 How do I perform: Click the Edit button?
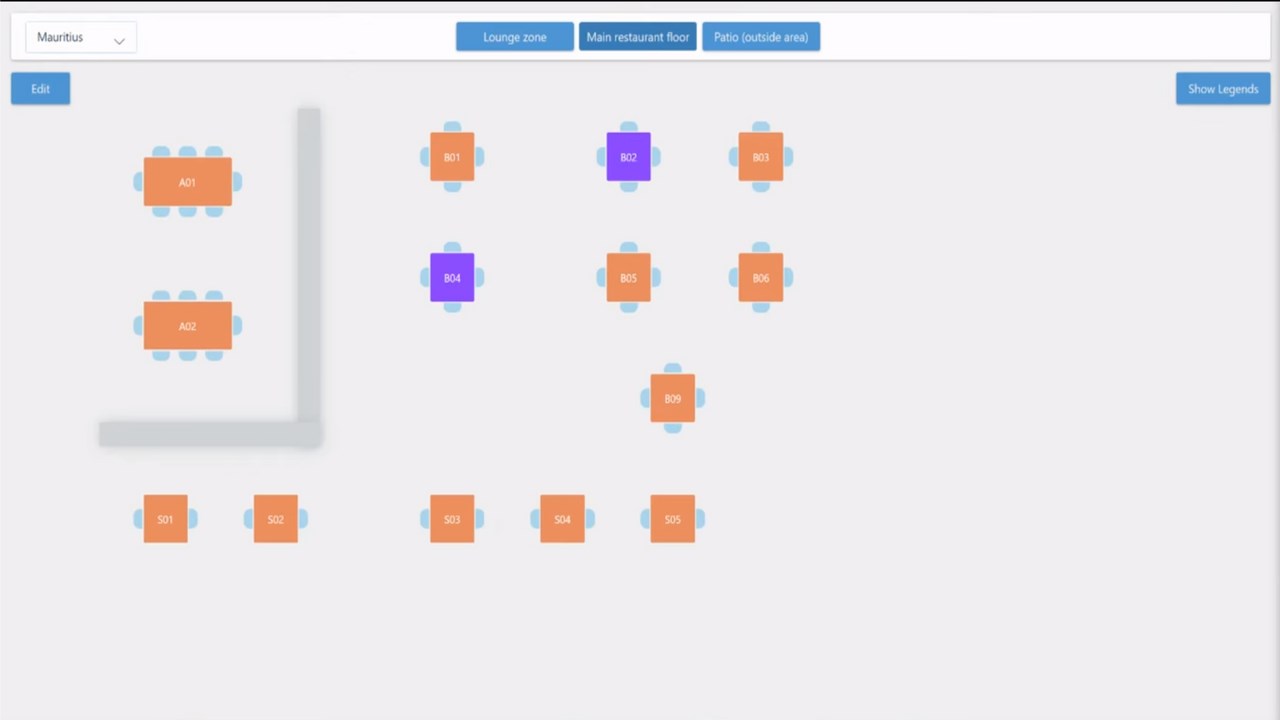[40, 89]
